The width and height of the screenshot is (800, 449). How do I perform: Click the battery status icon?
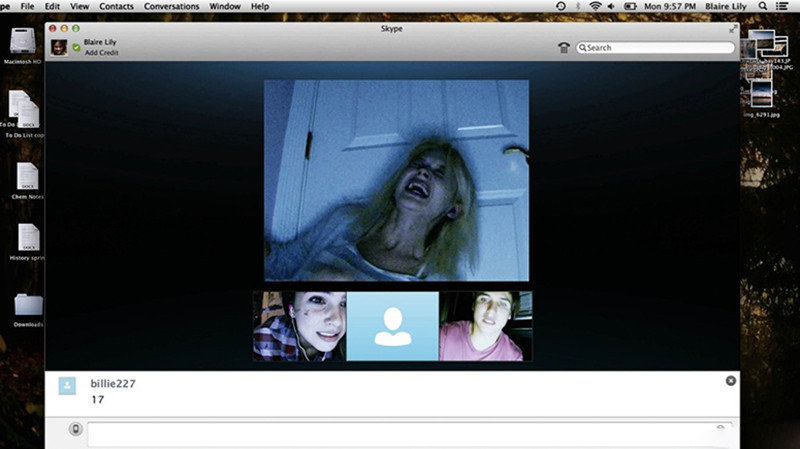tap(630, 6)
